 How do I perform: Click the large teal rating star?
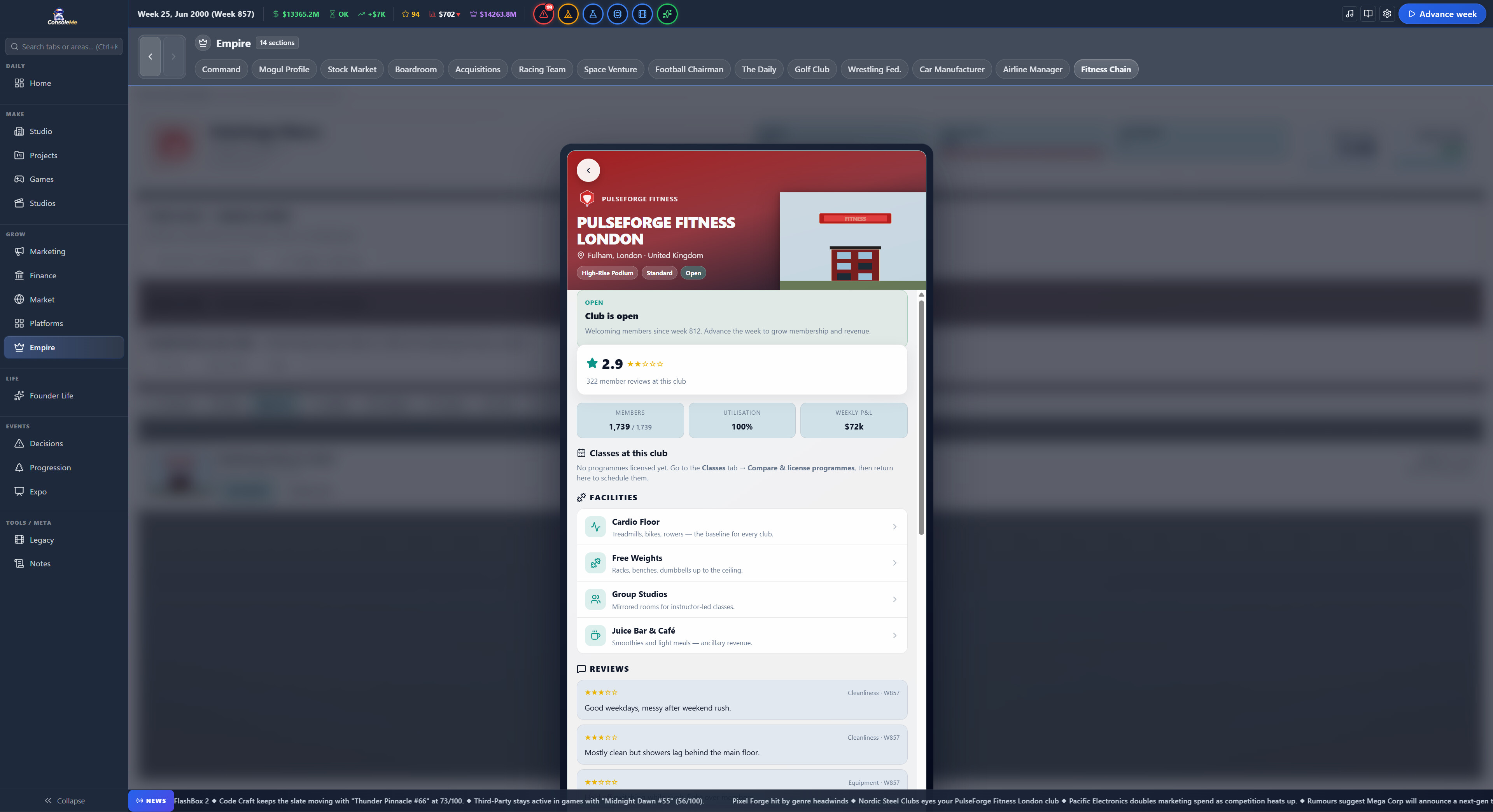[x=592, y=363]
